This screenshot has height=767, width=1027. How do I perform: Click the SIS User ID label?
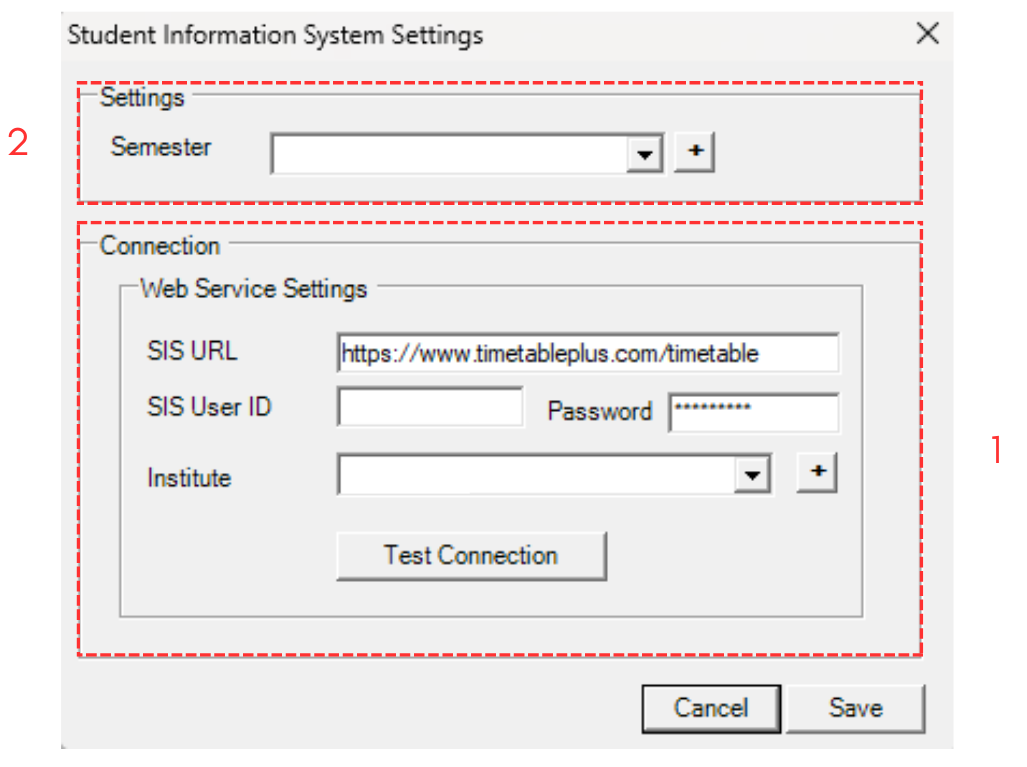(x=209, y=407)
